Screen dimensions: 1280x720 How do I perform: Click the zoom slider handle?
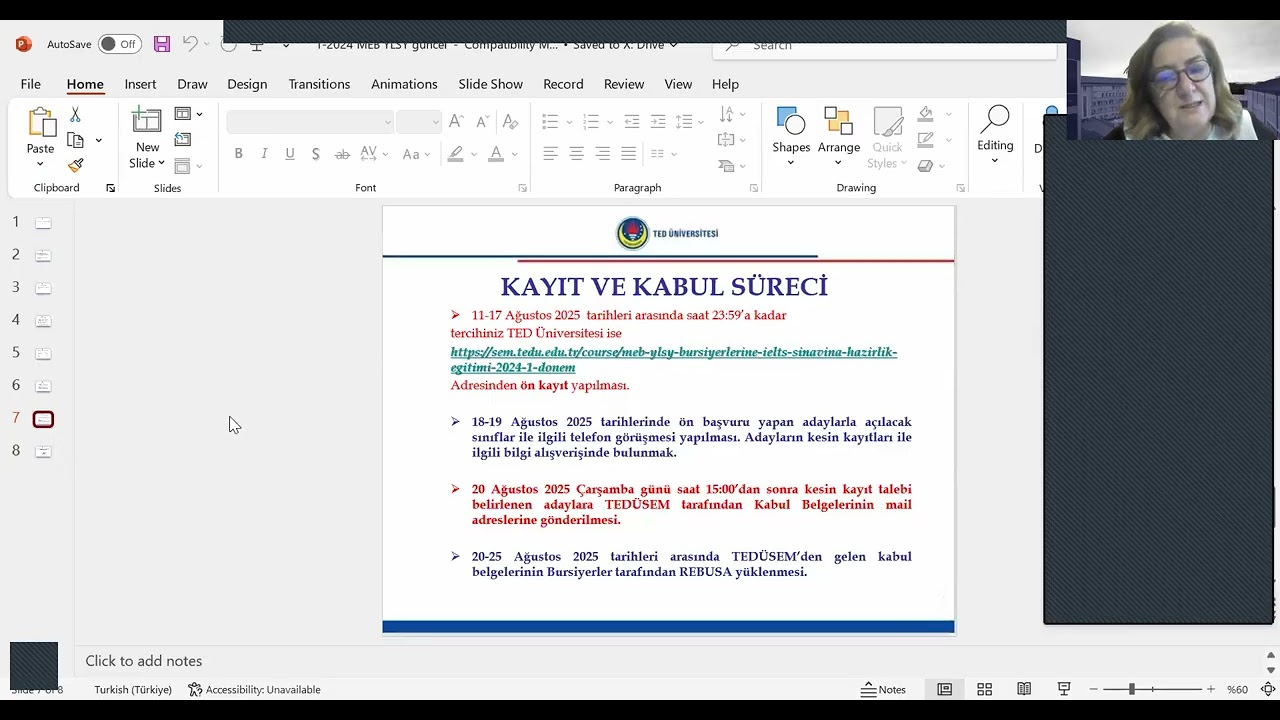point(1132,689)
